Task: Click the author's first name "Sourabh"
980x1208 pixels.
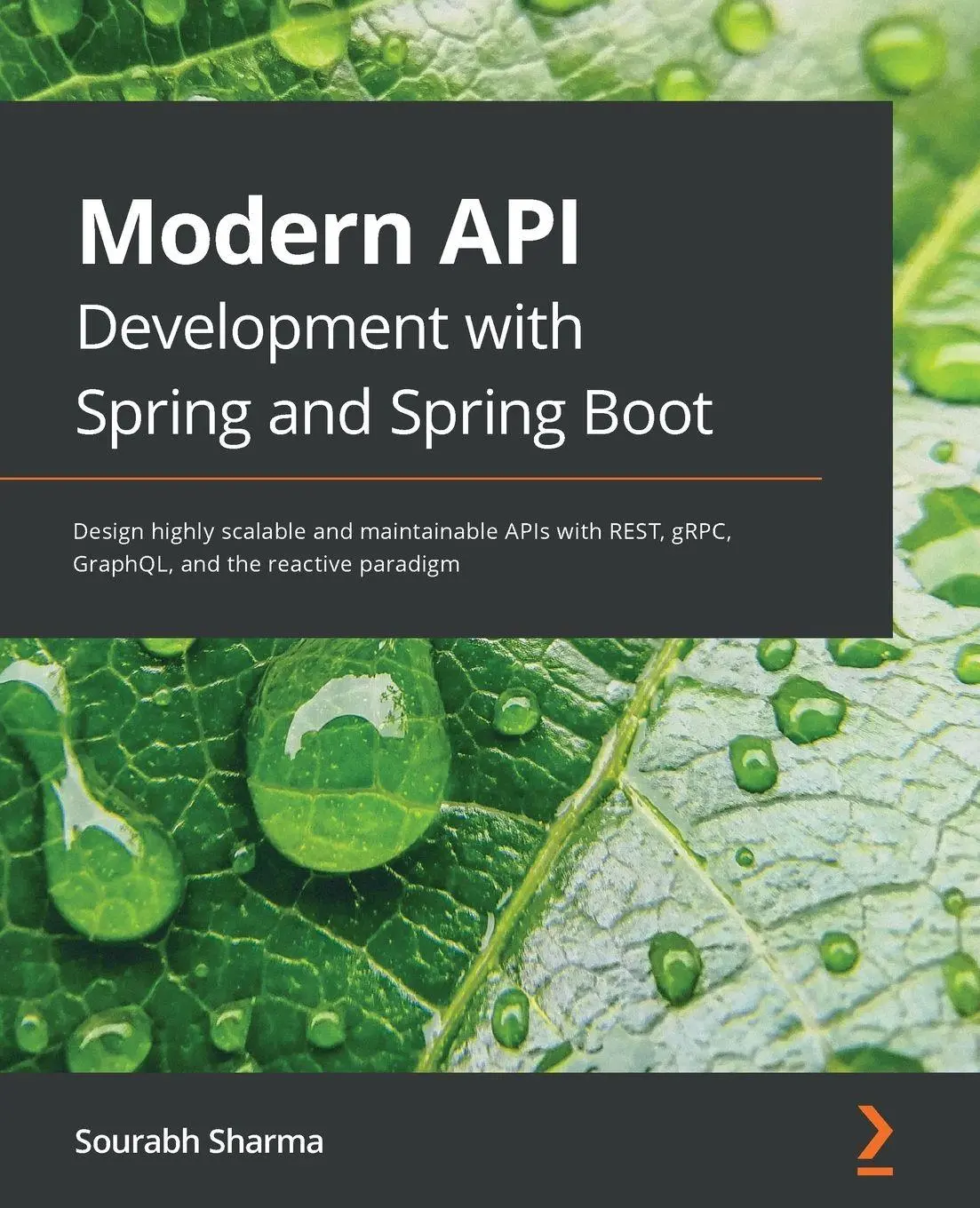Action: 136,1140
